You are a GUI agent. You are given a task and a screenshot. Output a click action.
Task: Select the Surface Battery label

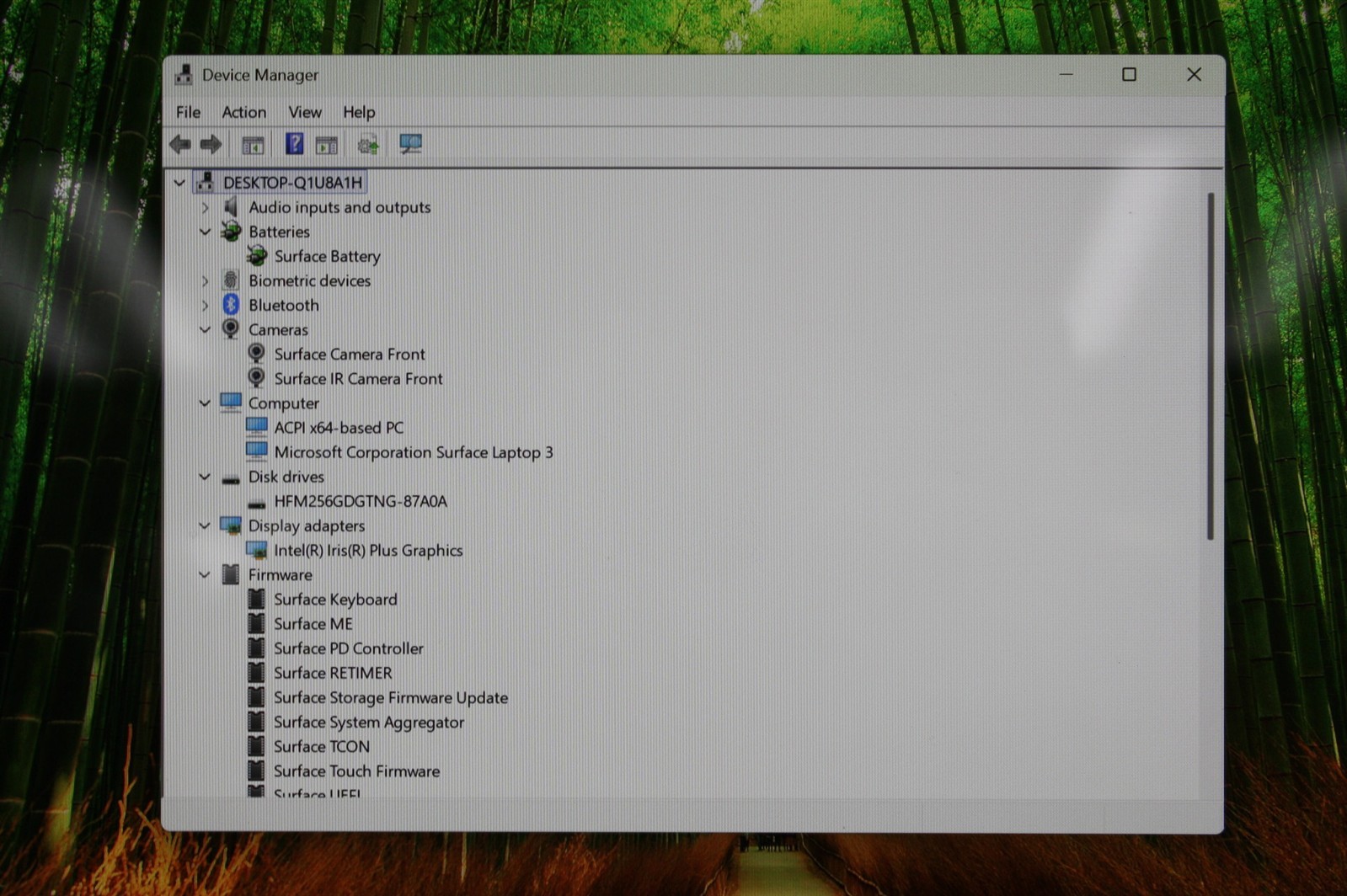[x=328, y=256]
